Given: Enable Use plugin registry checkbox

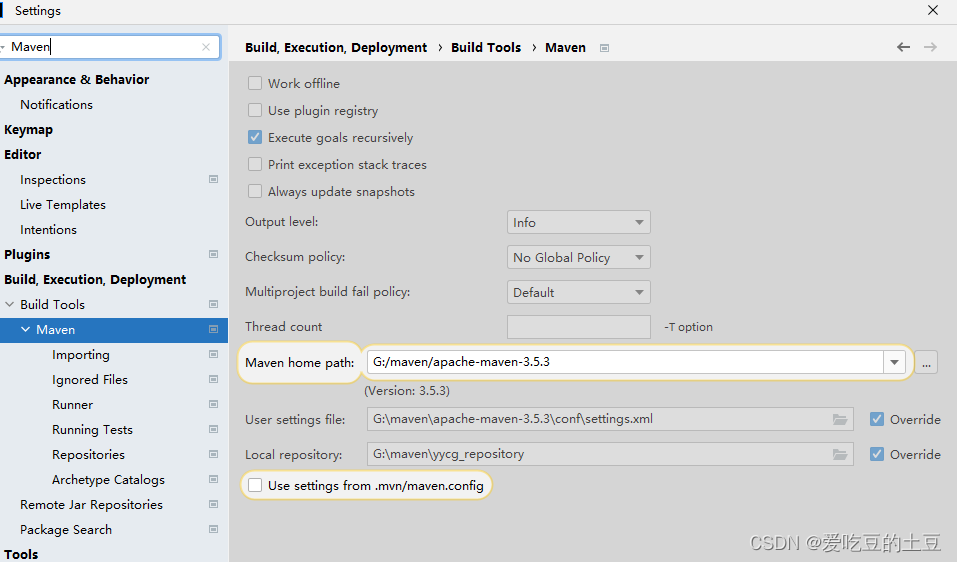Looking at the screenshot, I should click(255, 110).
